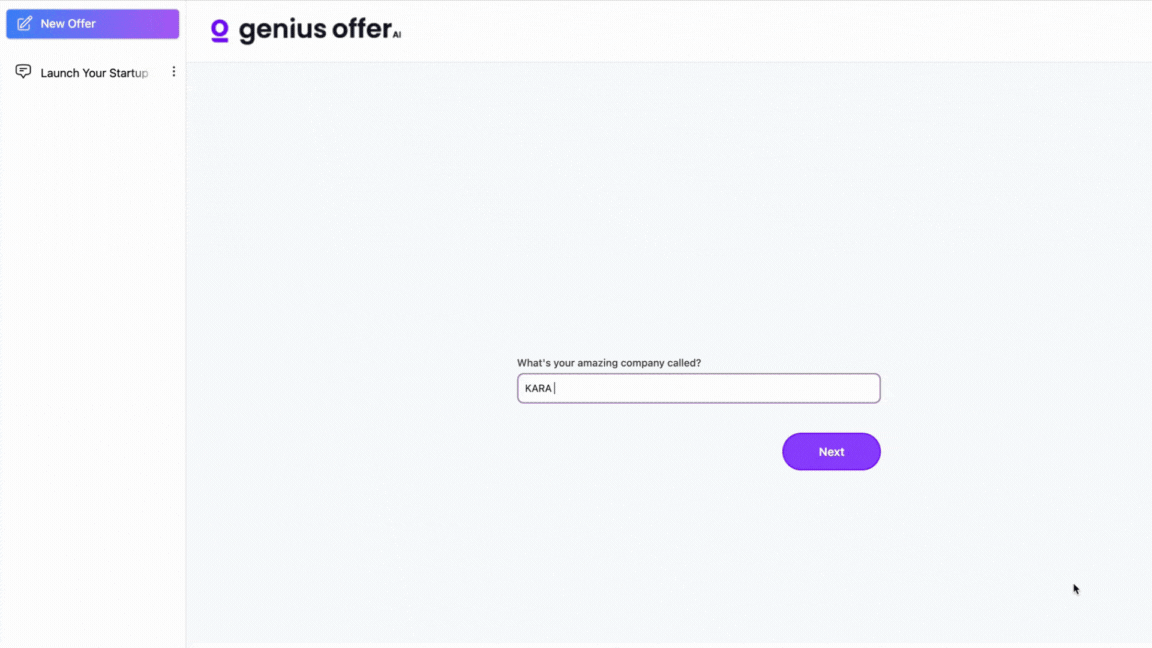Screen dimensions: 1152x648
Task: Select the typed text KARA
Action: [x=538, y=388]
